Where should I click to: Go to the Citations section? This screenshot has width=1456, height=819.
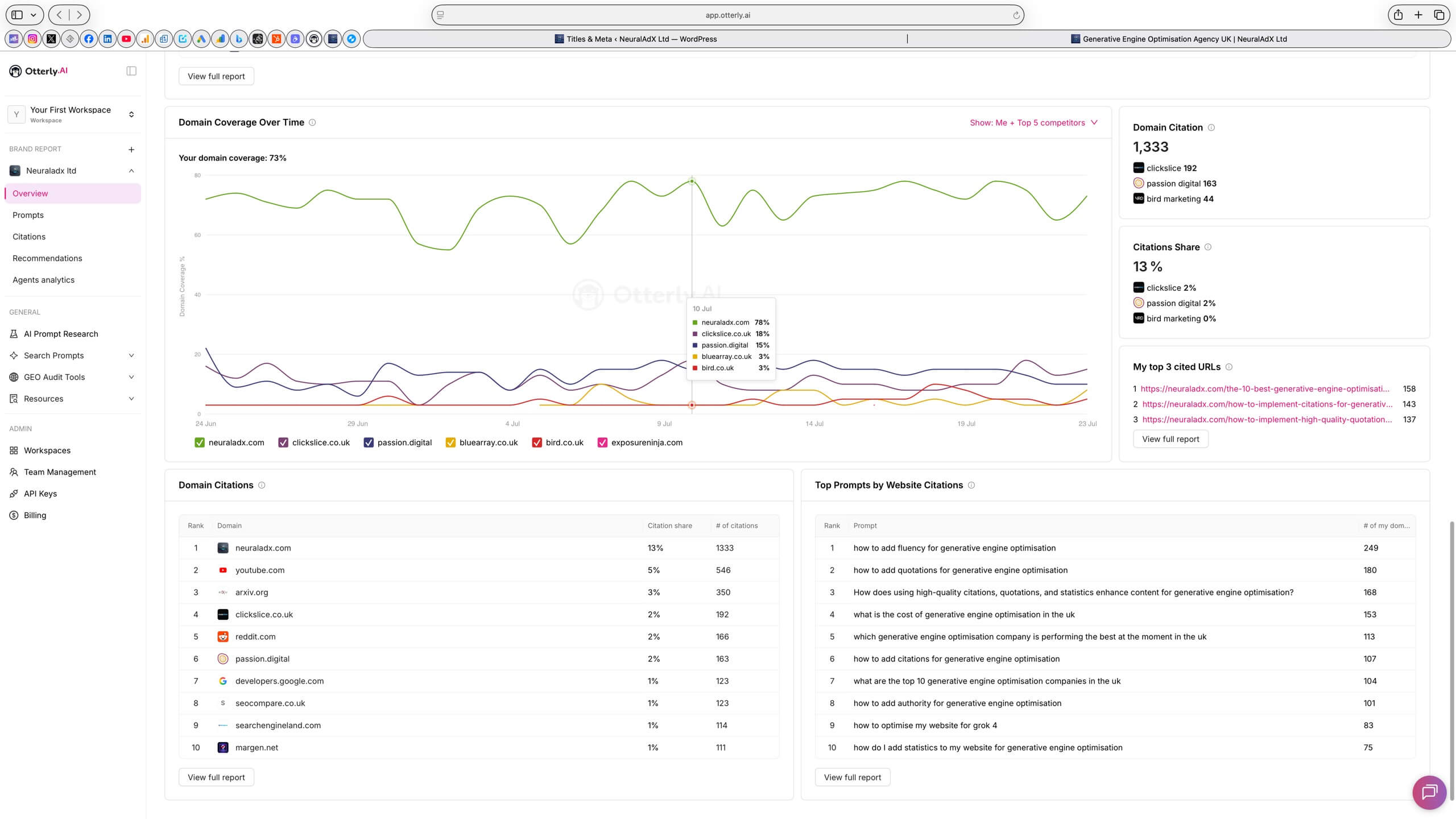(x=29, y=237)
